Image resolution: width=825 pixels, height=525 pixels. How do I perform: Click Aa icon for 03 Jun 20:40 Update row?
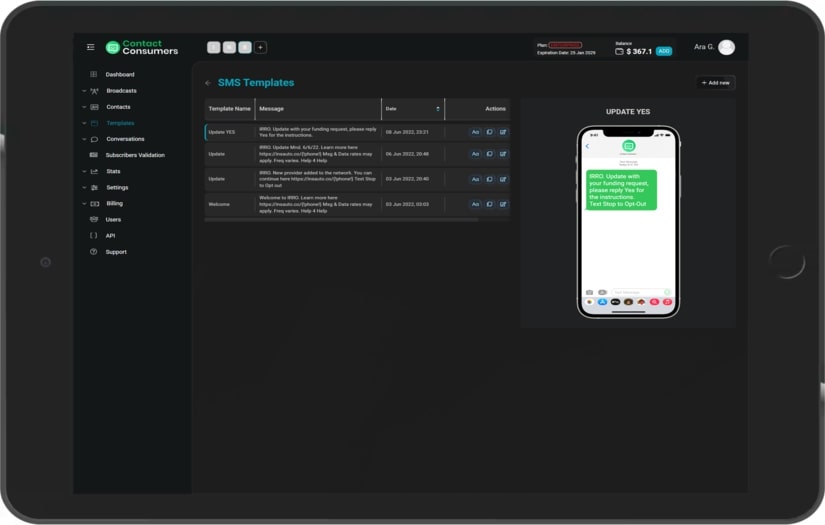coord(475,179)
